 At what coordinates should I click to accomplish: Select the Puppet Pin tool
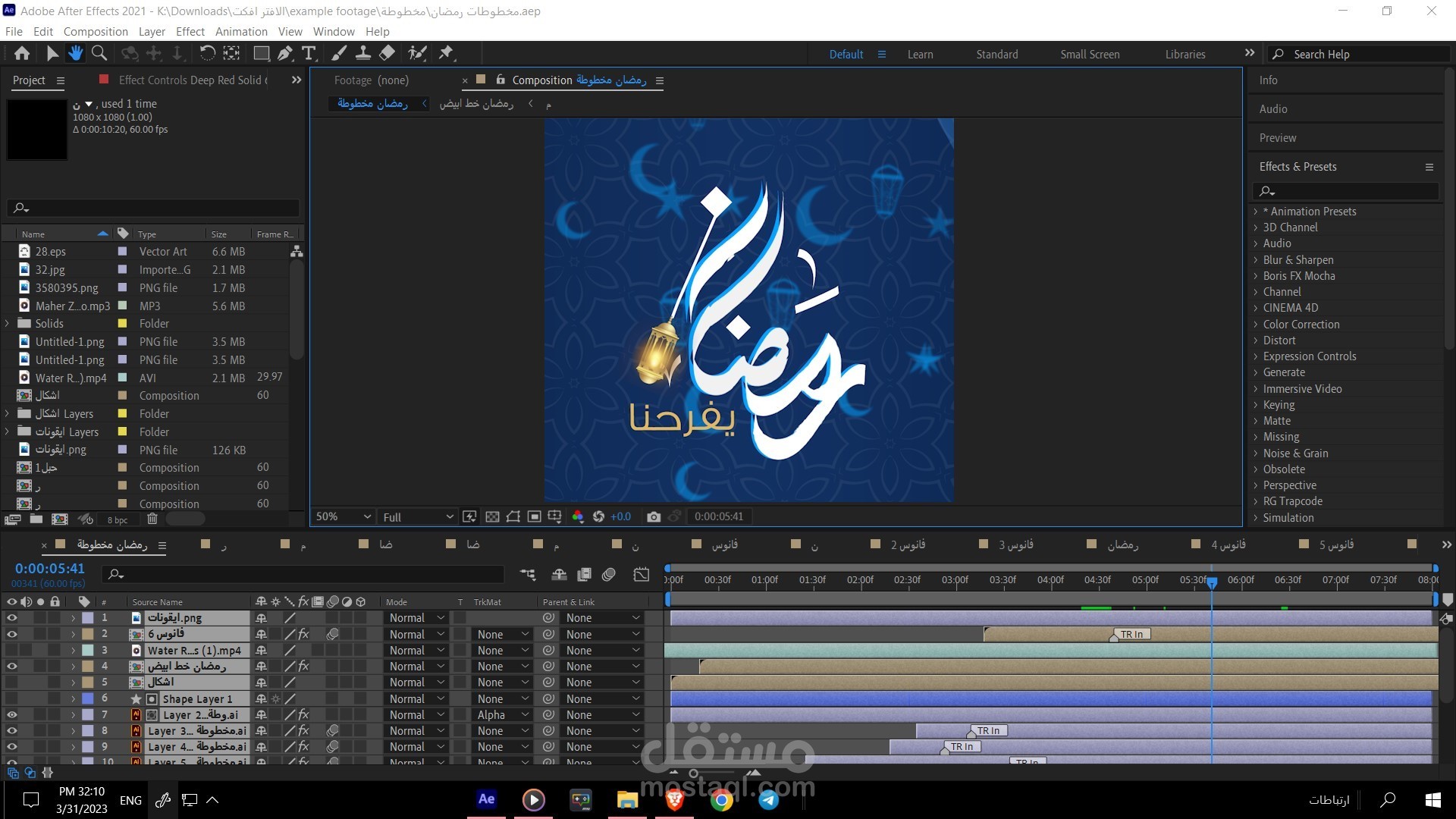(447, 53)
